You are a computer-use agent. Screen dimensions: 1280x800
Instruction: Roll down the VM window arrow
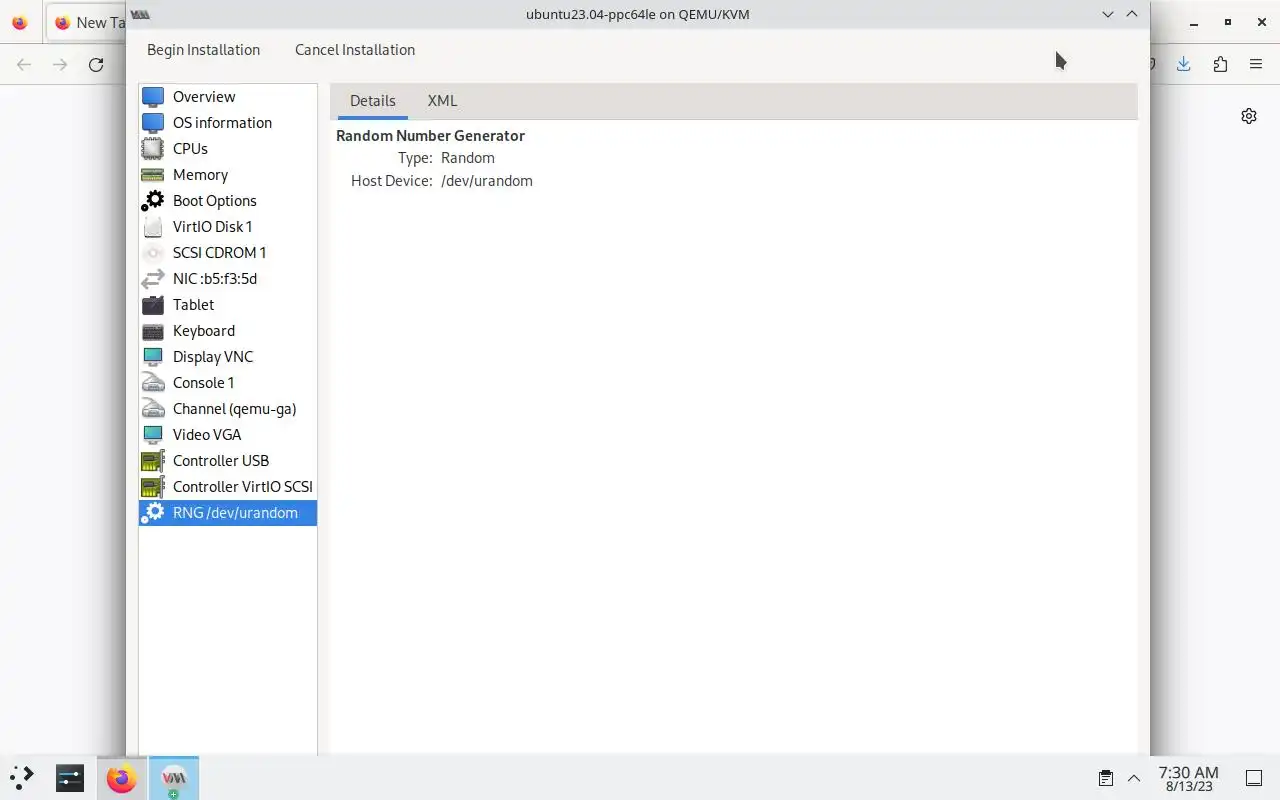tap(1108, 14)
